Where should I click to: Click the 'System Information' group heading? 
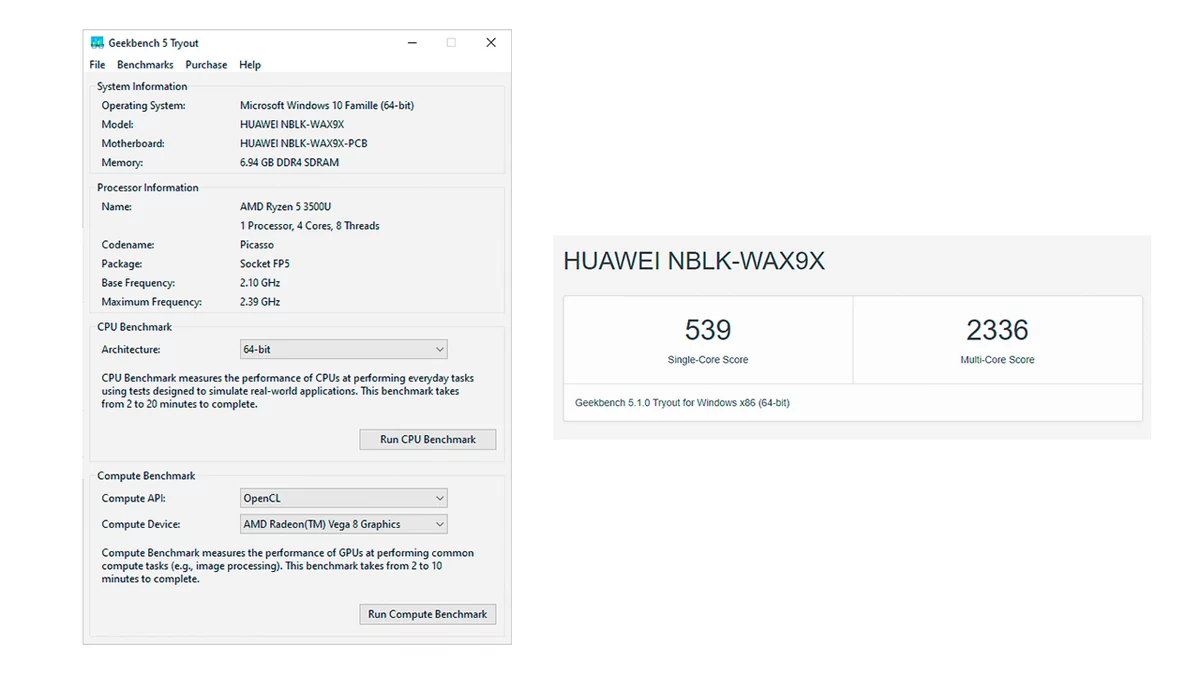[x=142, y=87]
